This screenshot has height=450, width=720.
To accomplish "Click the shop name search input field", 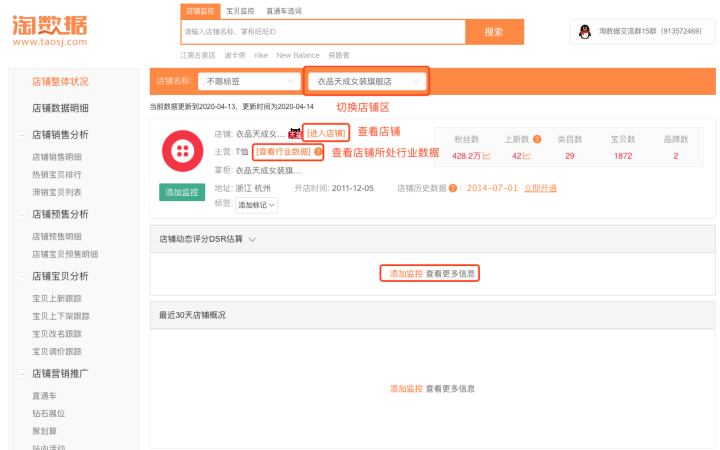I will (x=323, y=32).
